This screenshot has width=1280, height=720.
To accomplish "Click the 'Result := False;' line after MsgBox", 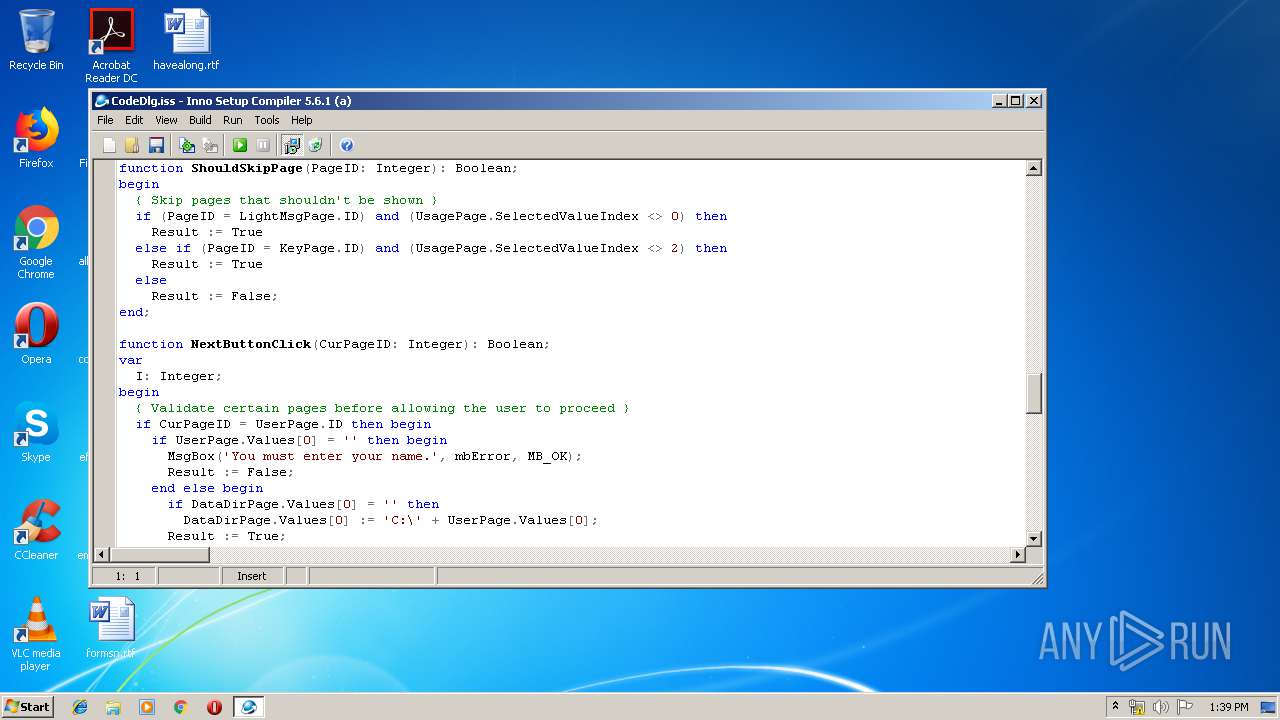I will click(x=231, y=472).
